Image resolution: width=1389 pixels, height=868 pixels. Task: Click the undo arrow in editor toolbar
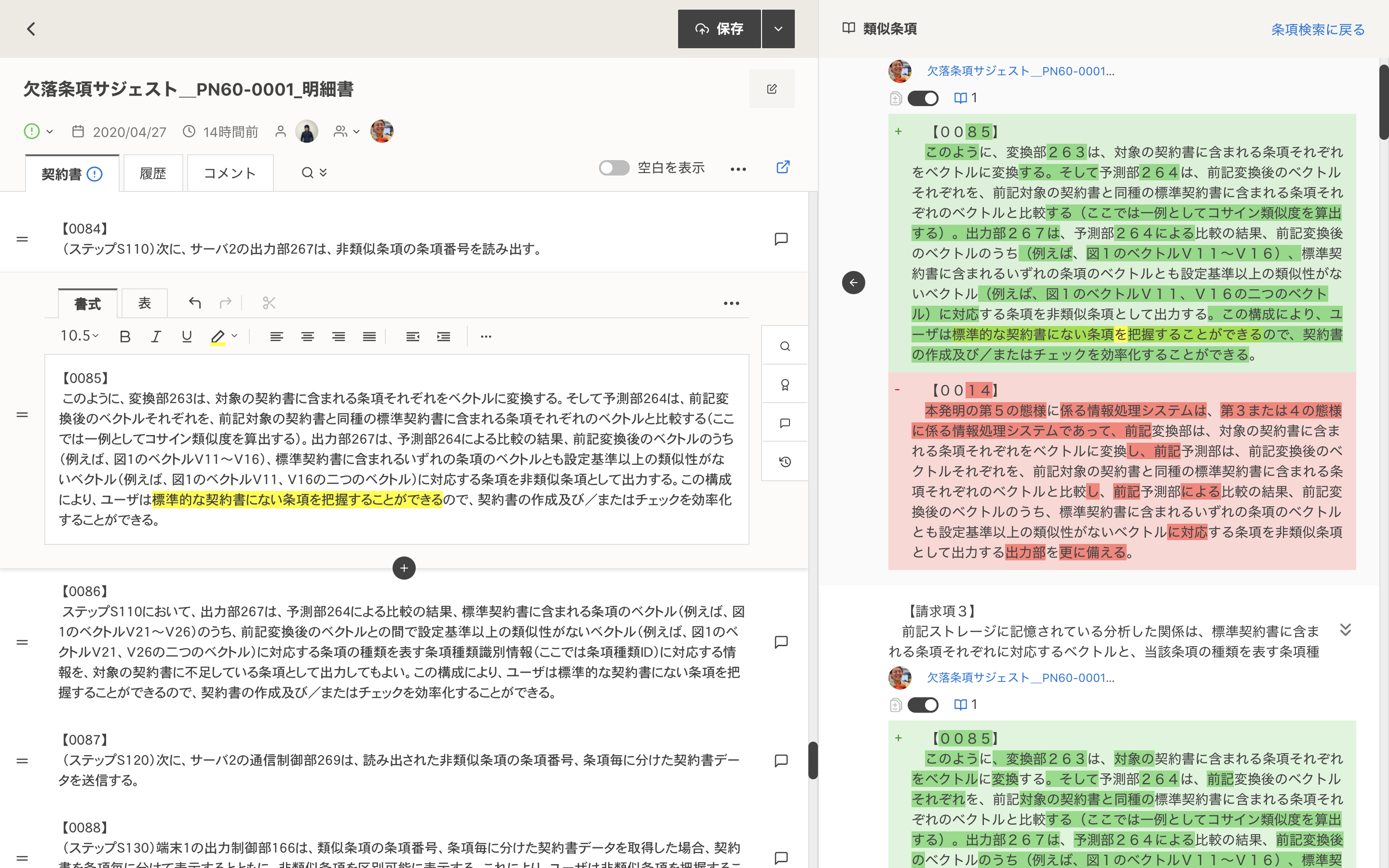point(194,302)
